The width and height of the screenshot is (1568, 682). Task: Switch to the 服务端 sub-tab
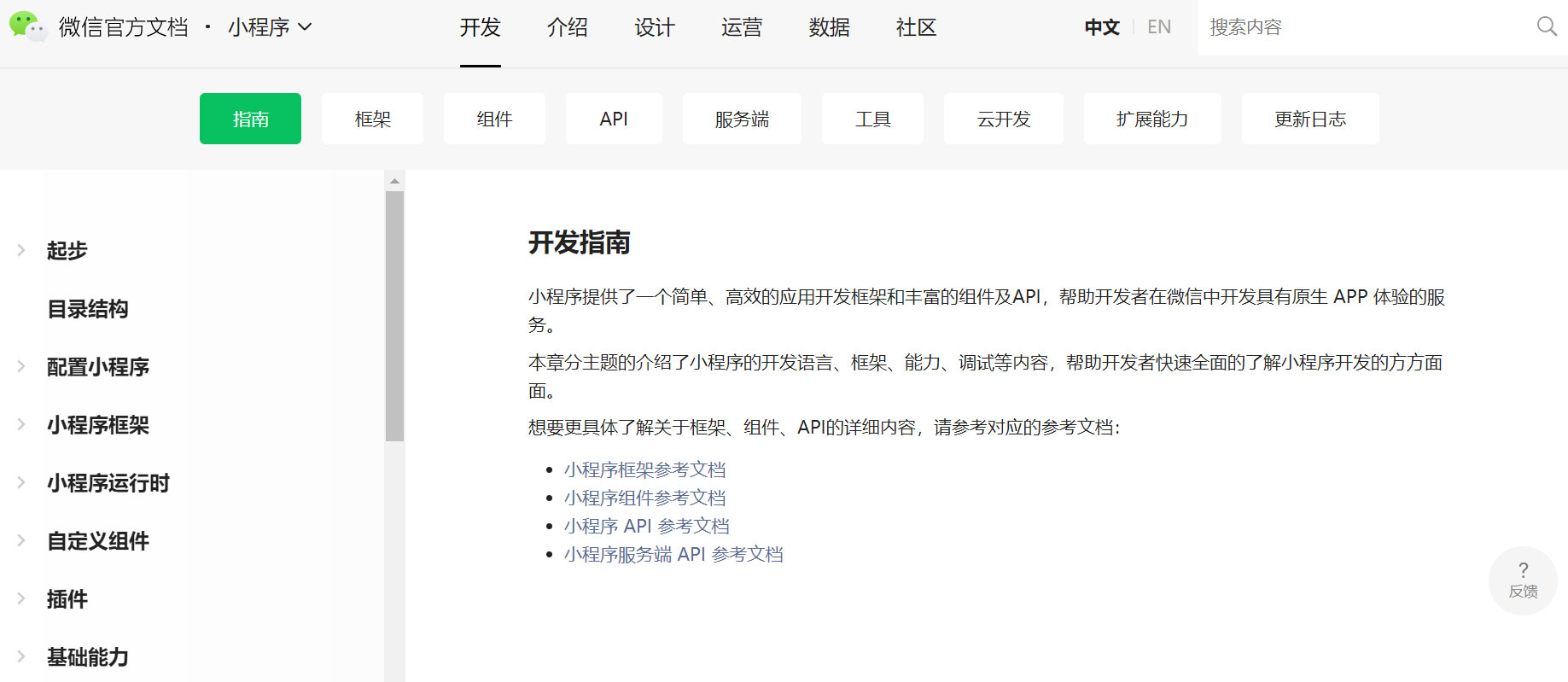[742, 119]
